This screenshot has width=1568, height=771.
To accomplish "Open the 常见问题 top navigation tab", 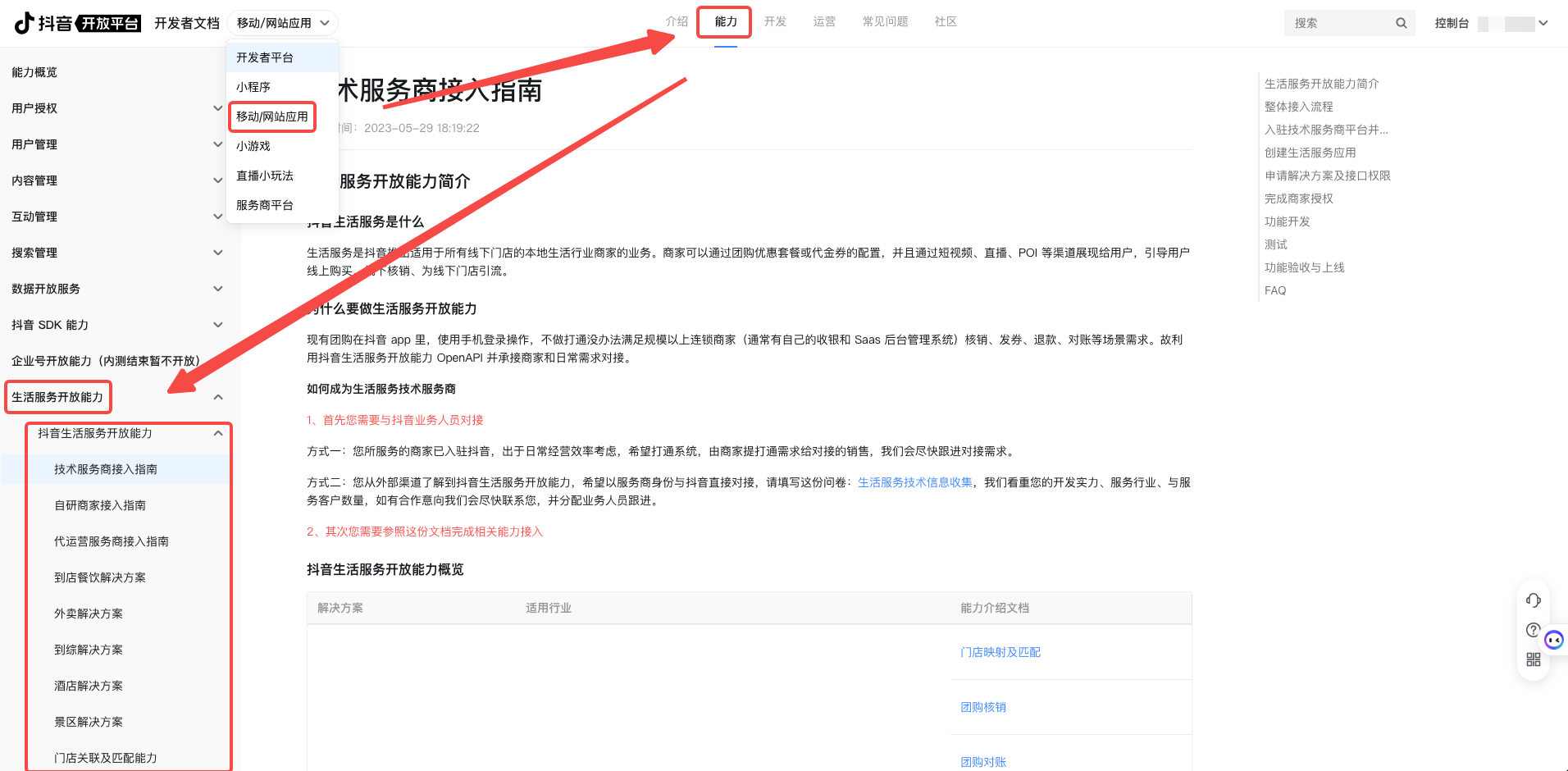I will (x=885, y=21).
